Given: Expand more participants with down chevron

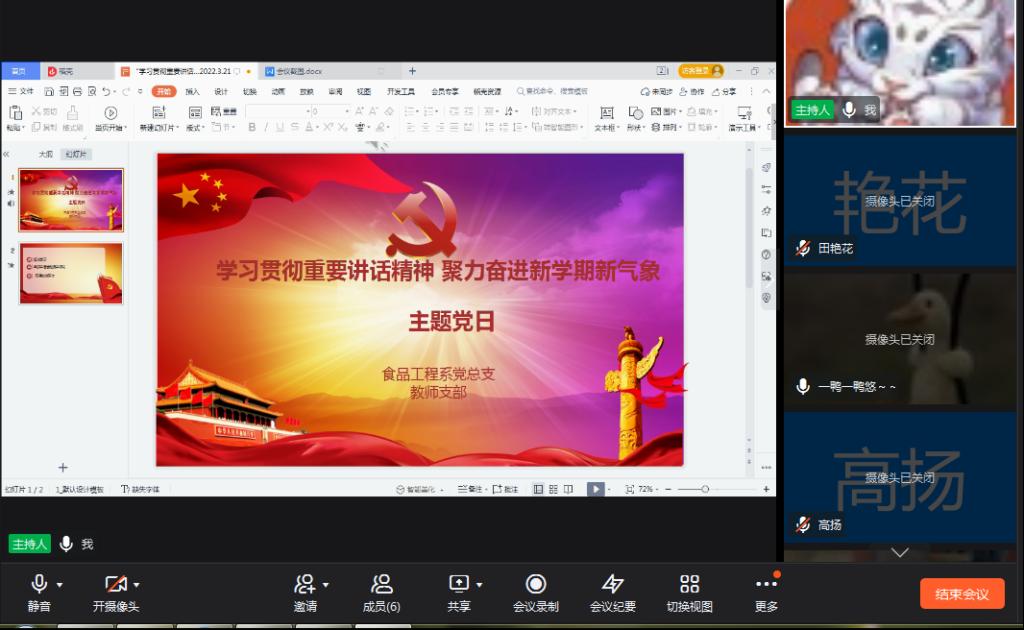Looking at the screenshot, I should point(900,553).
